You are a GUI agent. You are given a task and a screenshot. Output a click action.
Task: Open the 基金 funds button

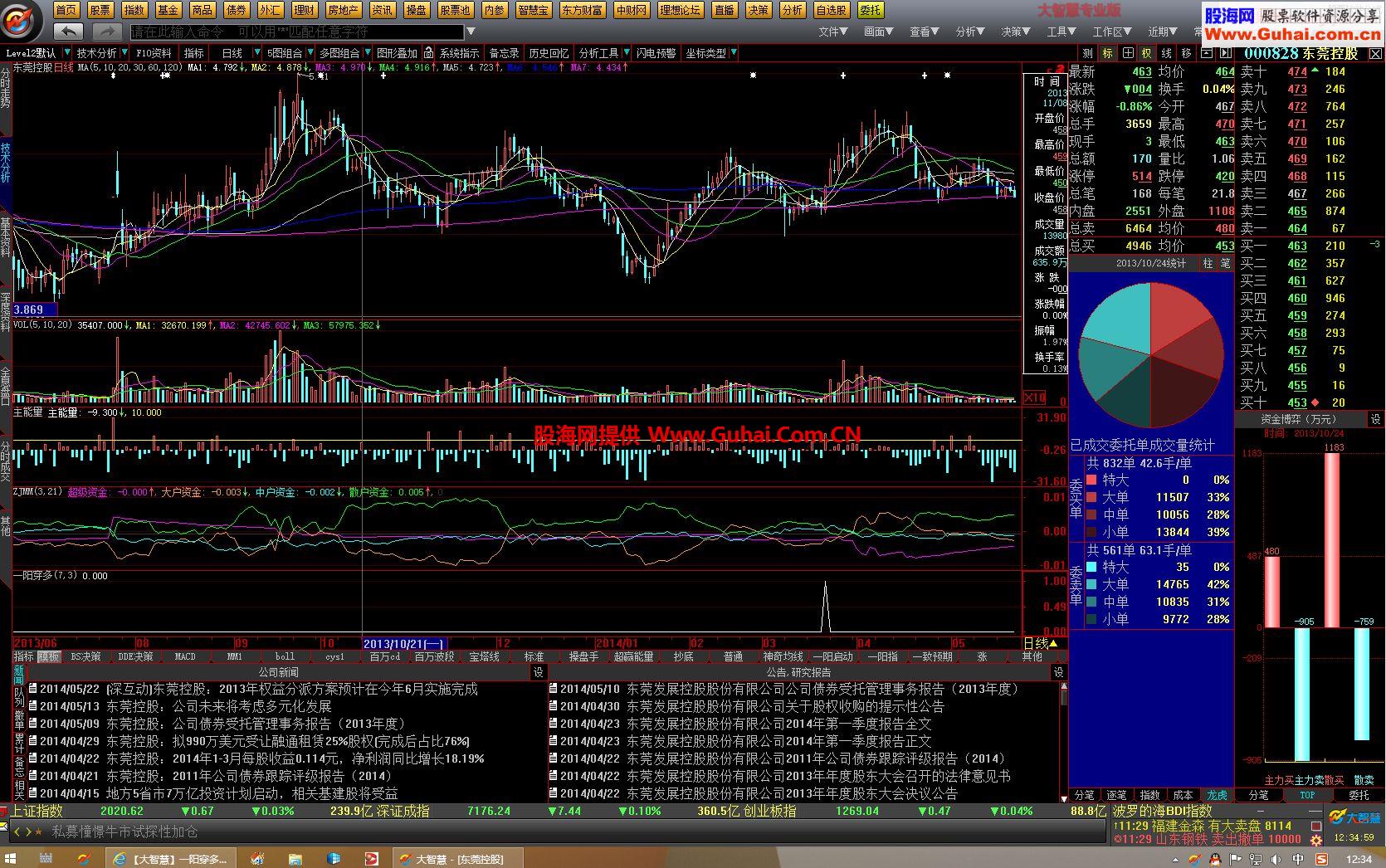click(x=168, y=10)
